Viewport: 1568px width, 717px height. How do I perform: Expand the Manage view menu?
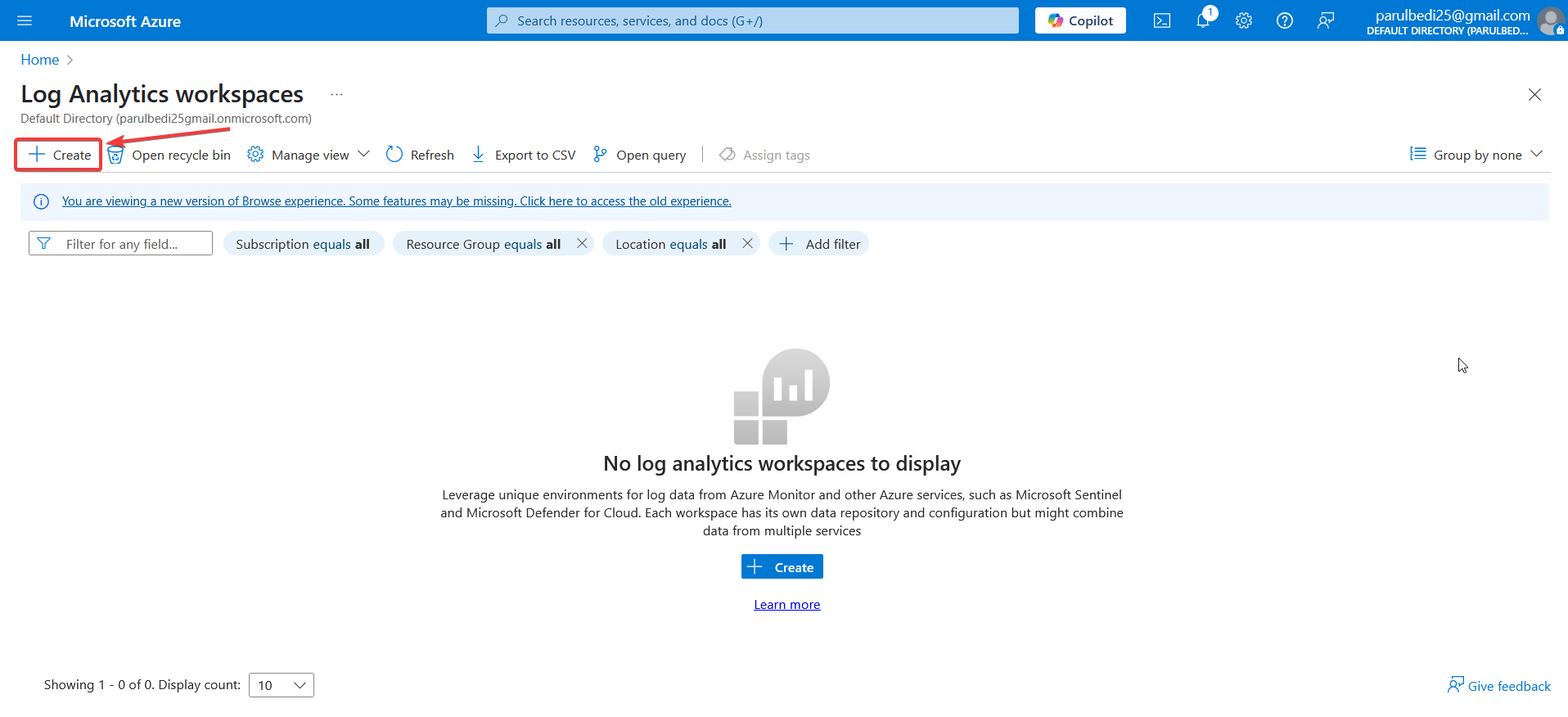point(309,155)
